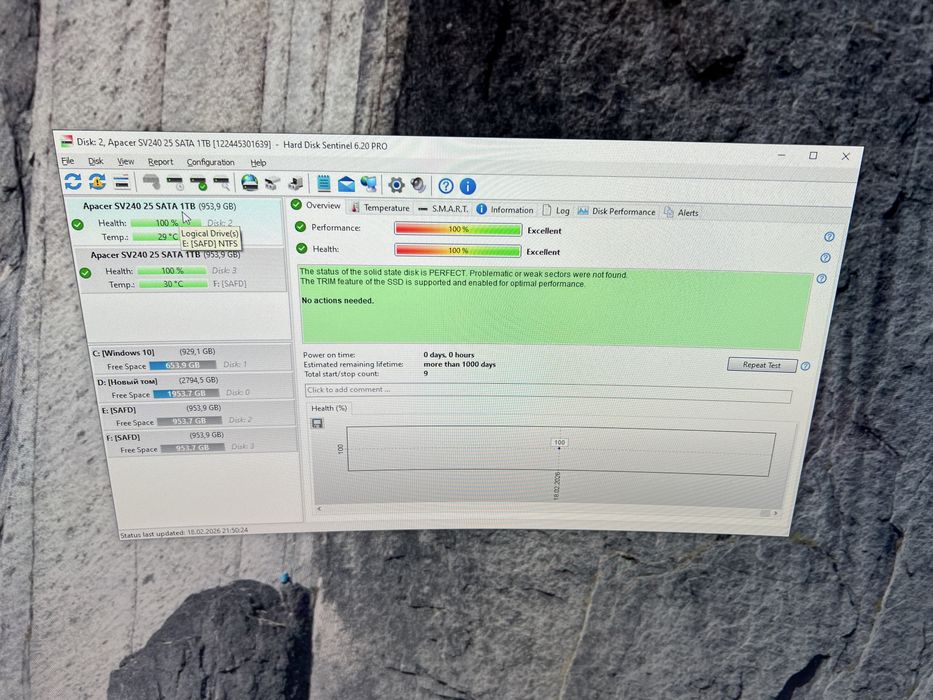Image resolution: width=933 pixels, height=700 pixels.
Task: Switch to the Temperature tab
Action: click(380, 208)
